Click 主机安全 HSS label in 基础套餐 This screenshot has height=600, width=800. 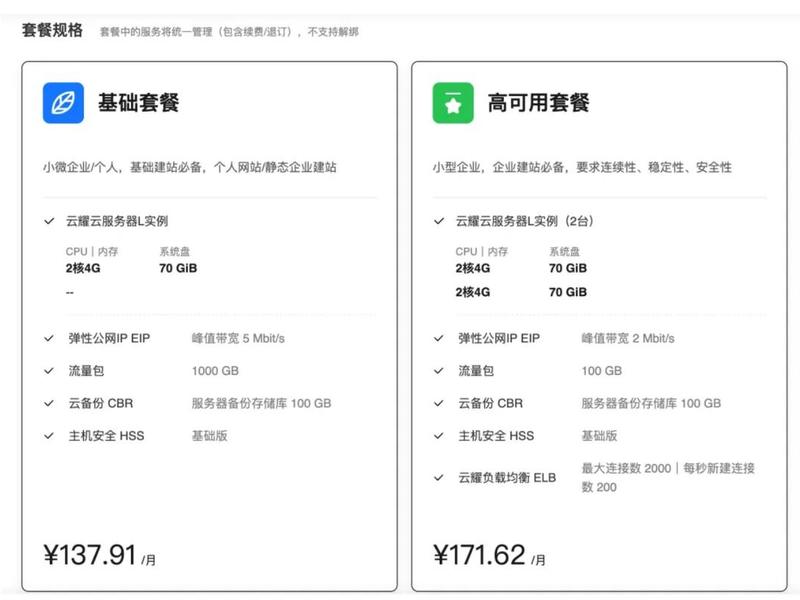107,436
